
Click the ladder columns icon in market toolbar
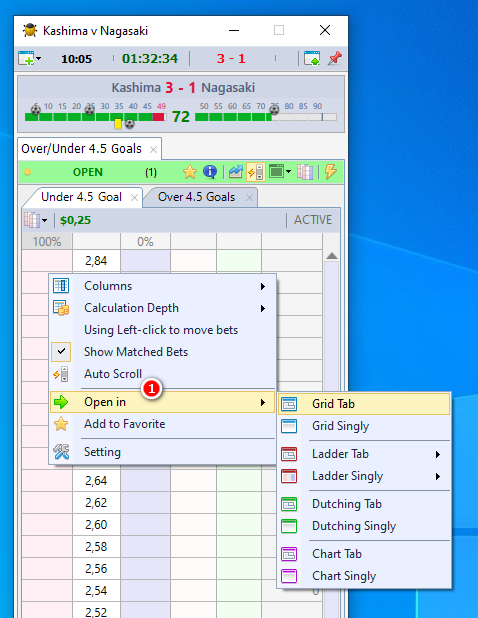point(305,172)
